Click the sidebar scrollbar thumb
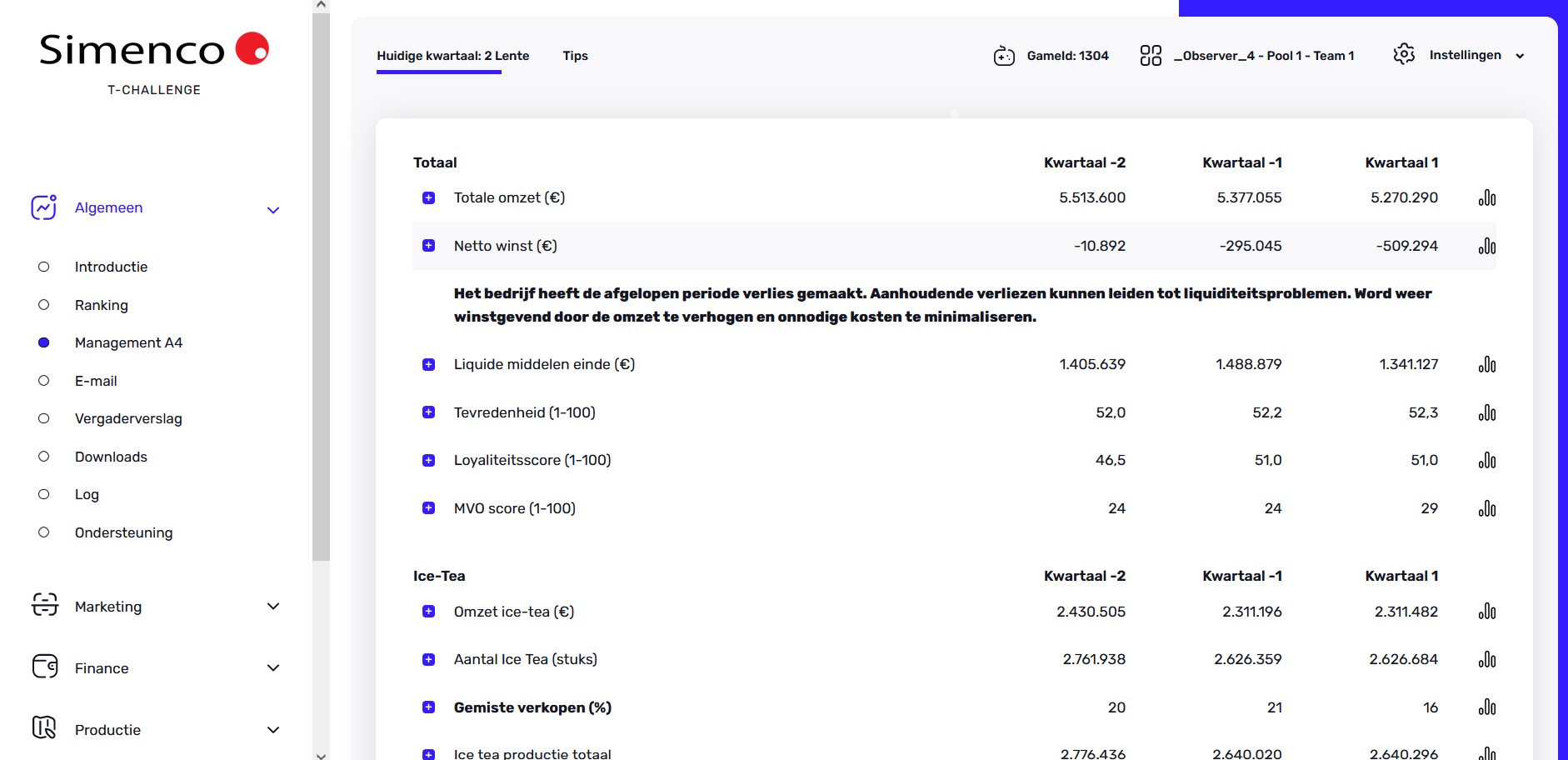Screen dimensions: 1568x760 (x=321, y=286)
